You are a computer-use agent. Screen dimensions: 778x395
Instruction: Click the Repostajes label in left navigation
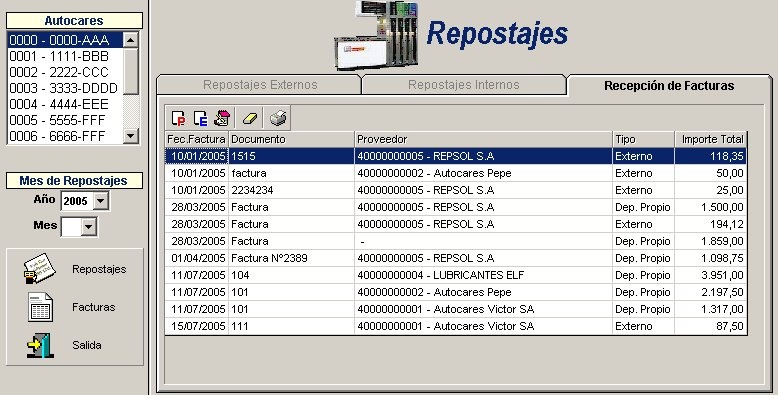(x=99, y=269)
